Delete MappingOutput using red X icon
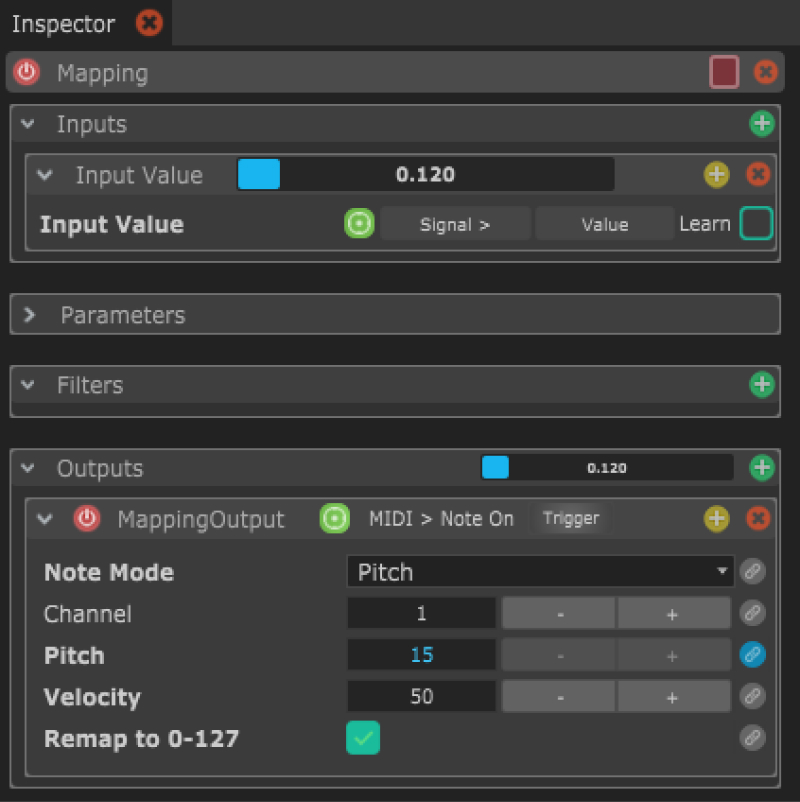Viewport: 800px width, 802px height. (758, 518)
